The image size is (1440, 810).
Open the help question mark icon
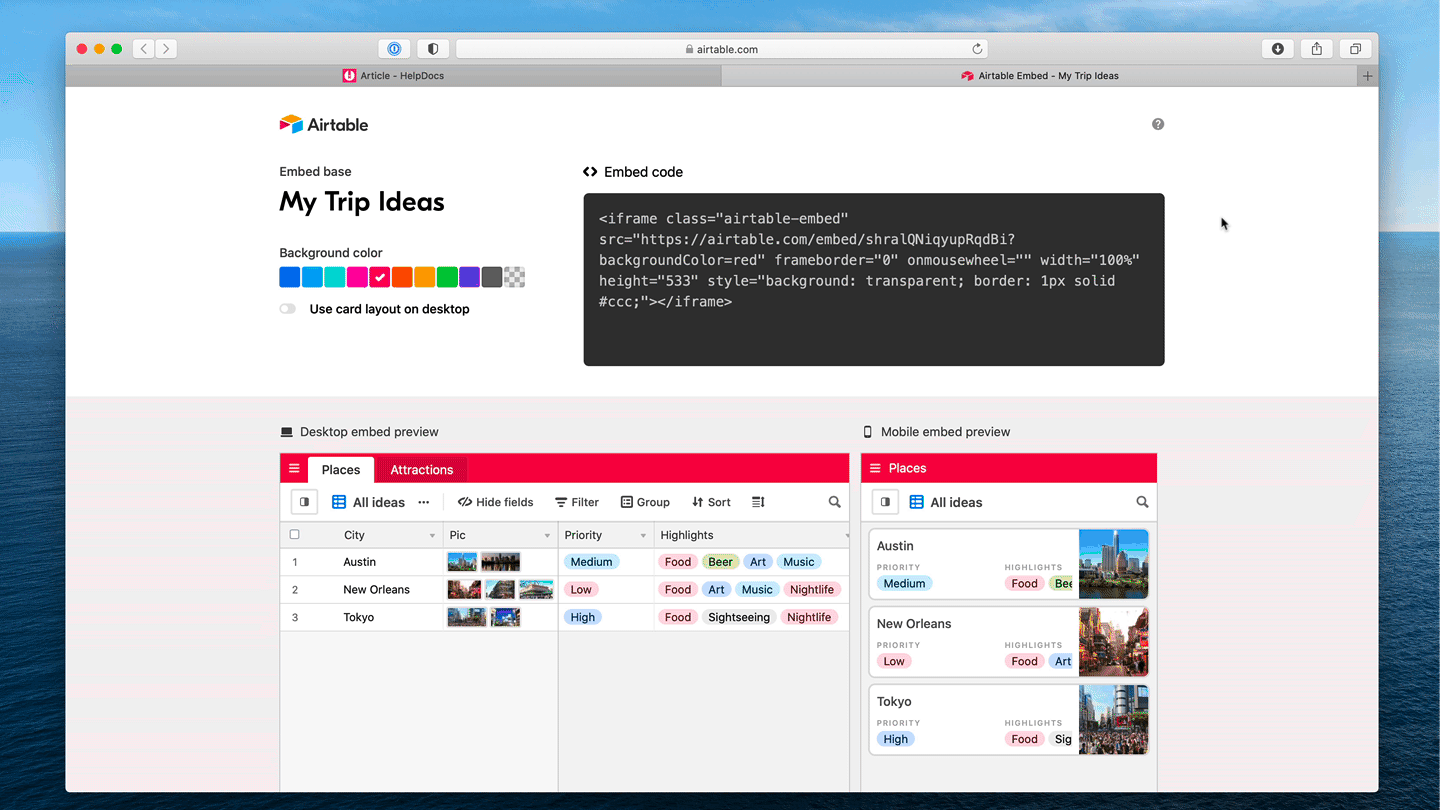(x=1158, y=124)
